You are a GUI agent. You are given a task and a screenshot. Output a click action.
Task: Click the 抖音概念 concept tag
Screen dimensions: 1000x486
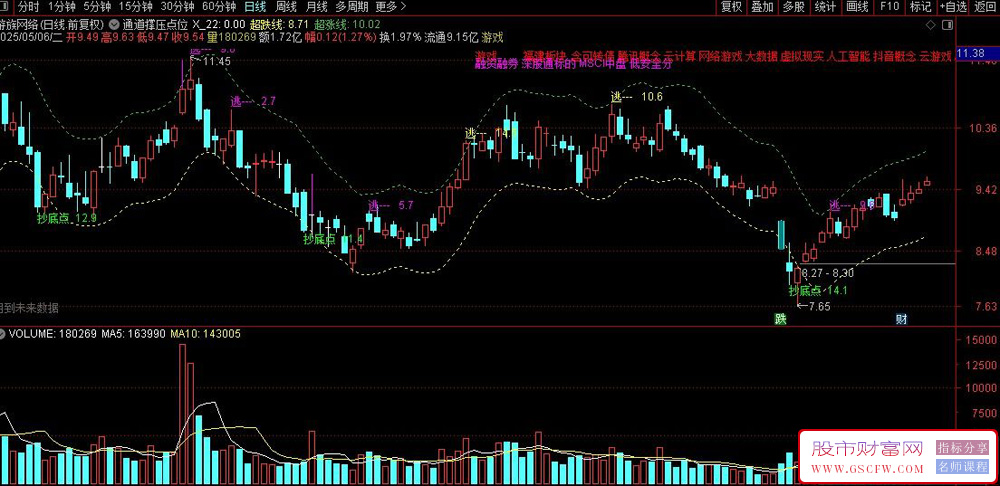894,55
